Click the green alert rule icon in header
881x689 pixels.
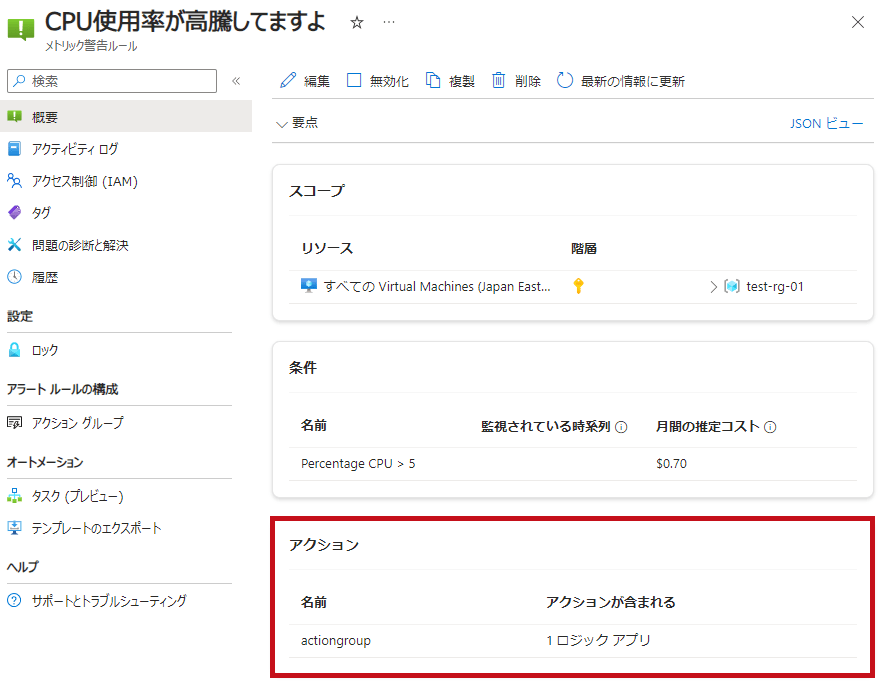coord(21,29)
